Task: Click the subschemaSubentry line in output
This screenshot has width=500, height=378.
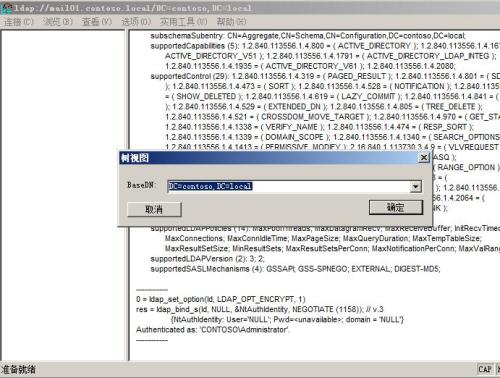Action: [308, 36]
